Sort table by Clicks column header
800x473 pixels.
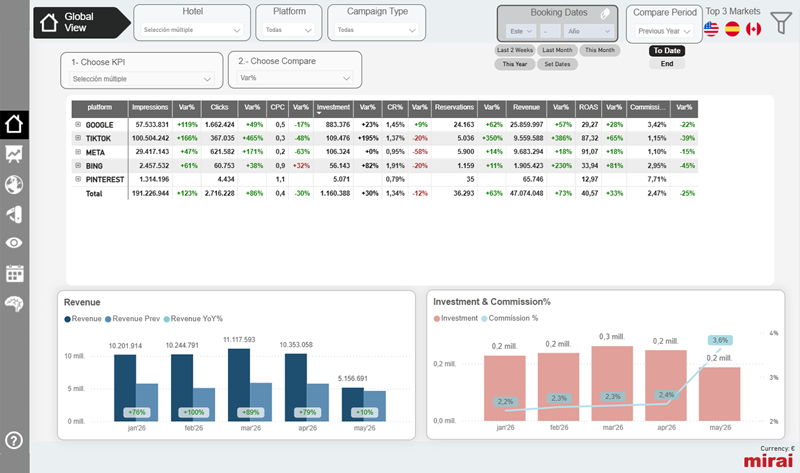(x=219, y=108)
